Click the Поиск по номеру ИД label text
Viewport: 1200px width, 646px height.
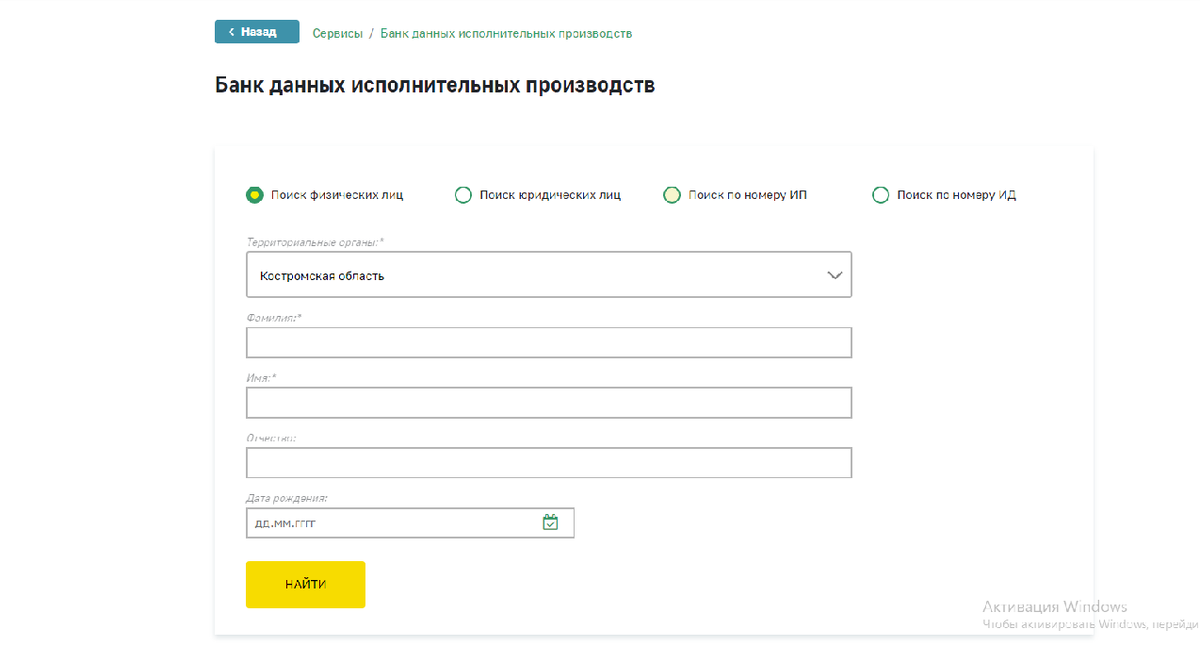[x=957, y=195]
